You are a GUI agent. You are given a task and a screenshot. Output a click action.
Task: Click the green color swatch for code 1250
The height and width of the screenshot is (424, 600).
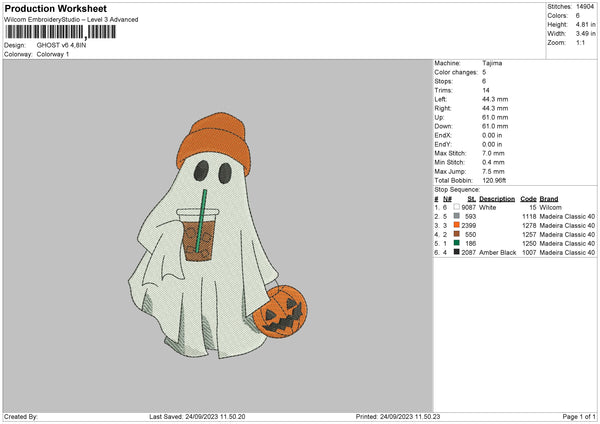point(457,243)
